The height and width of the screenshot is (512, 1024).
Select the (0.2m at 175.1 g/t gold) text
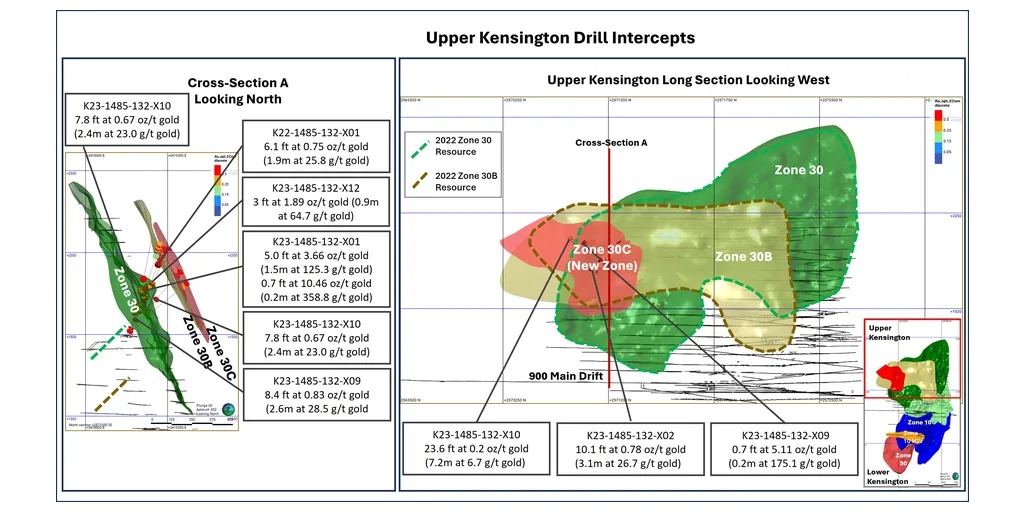784,463
